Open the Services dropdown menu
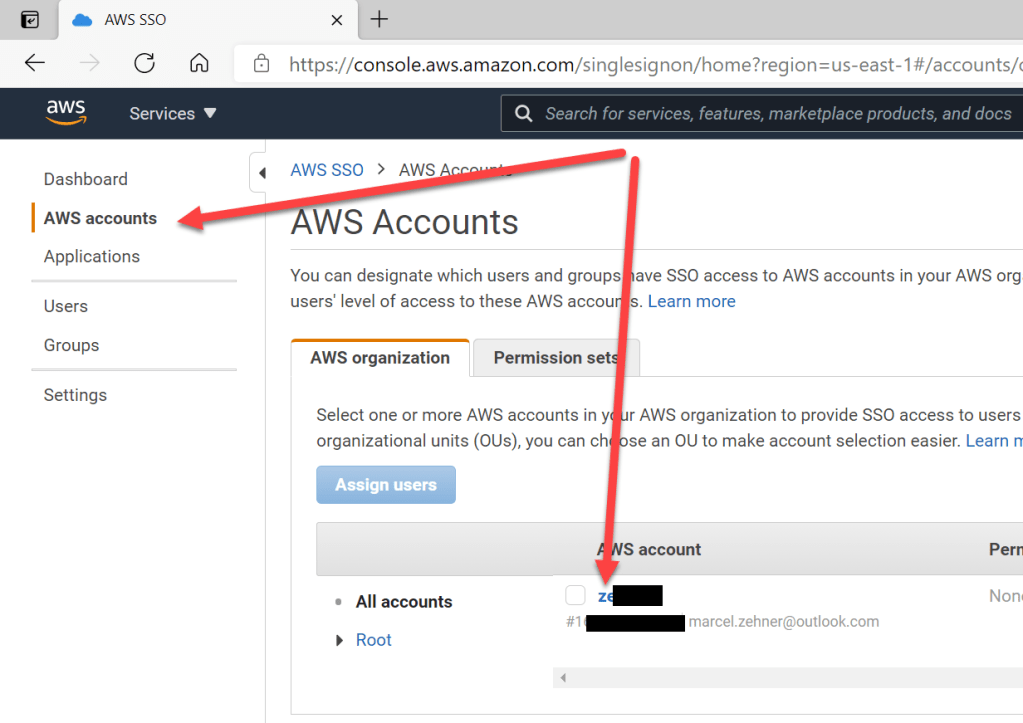Image resolution: width=1023 pixels, height=723 pixels. tap(173, 114)
